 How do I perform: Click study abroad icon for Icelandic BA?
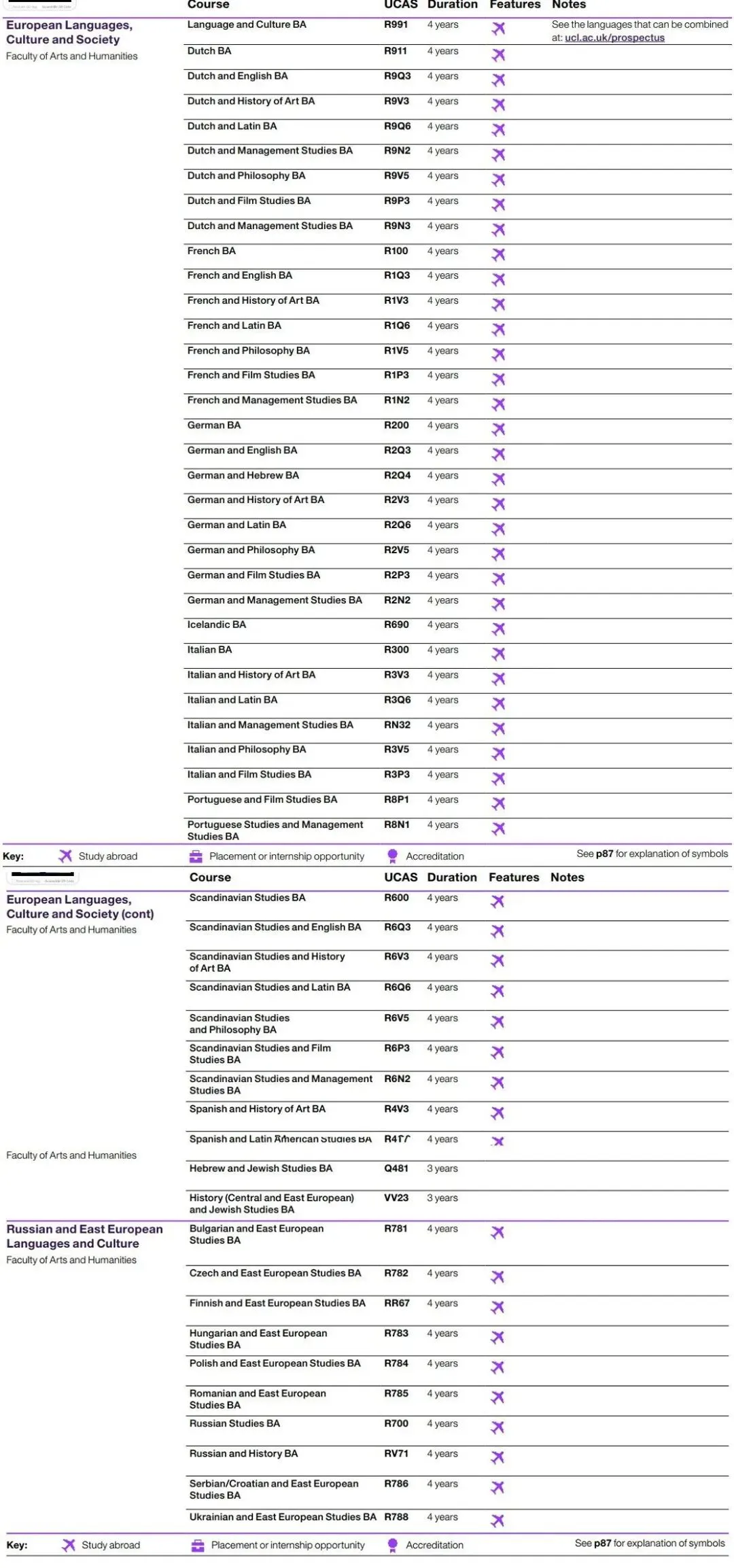pos(498,629)
